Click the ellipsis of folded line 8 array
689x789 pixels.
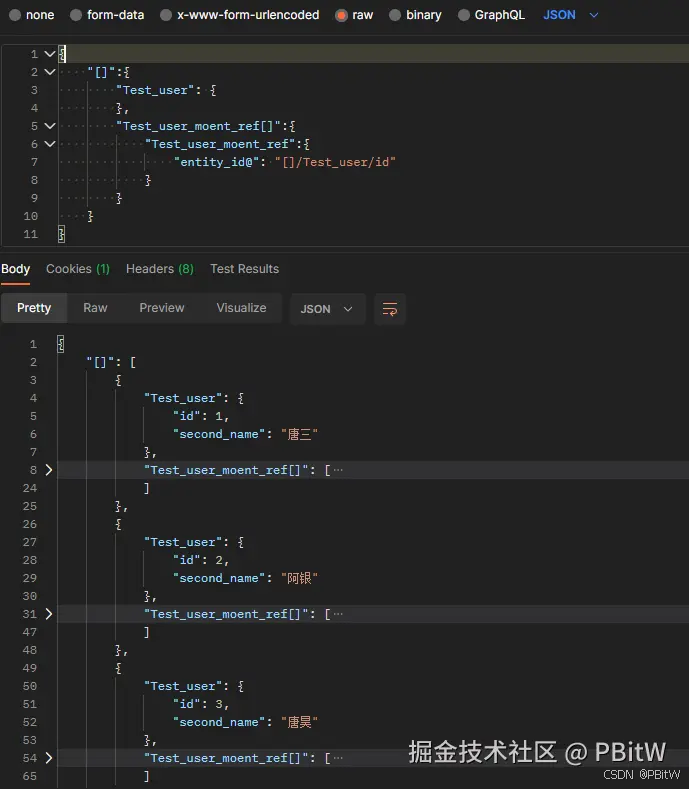[338, 470]
